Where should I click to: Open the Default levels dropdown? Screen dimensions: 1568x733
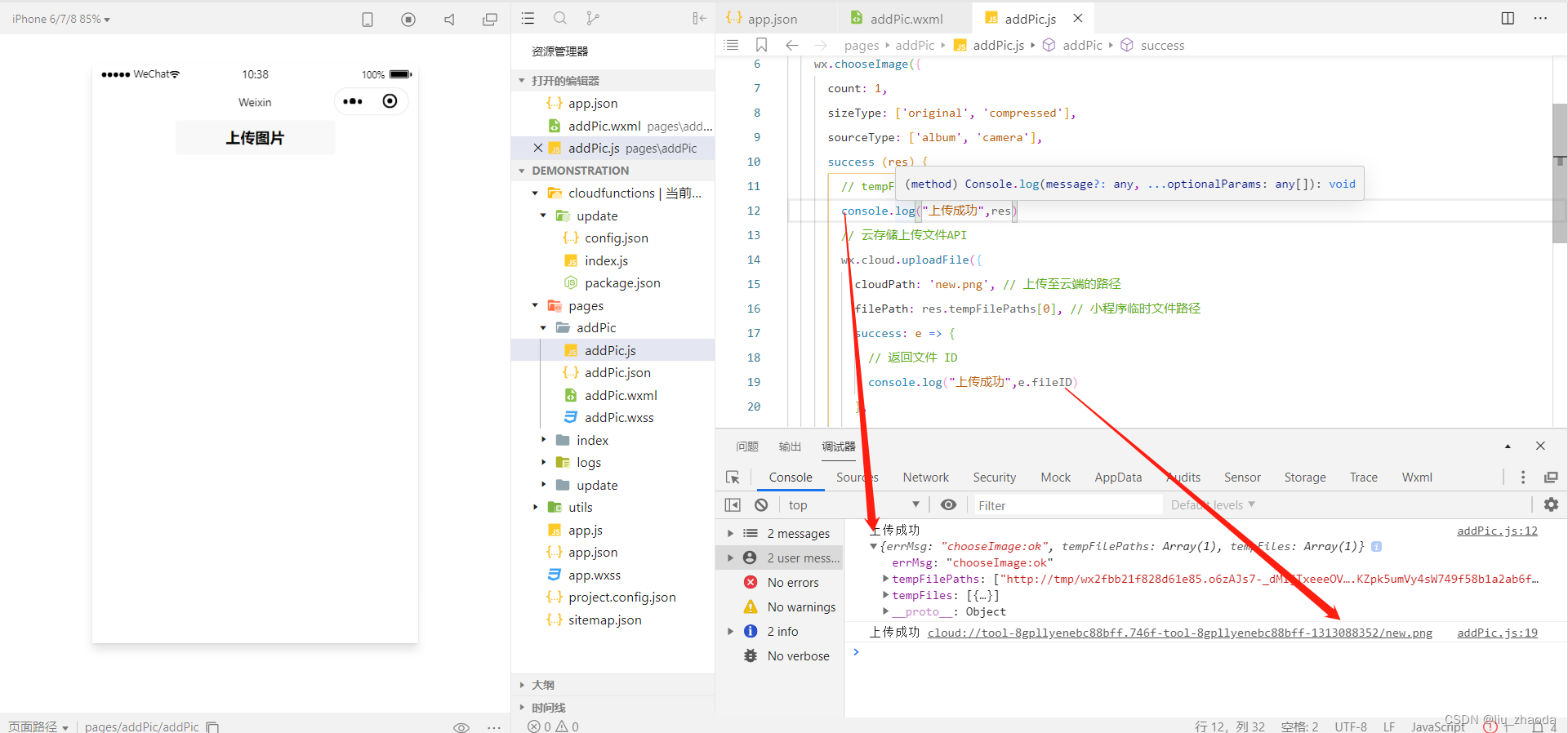[1213, 505]
